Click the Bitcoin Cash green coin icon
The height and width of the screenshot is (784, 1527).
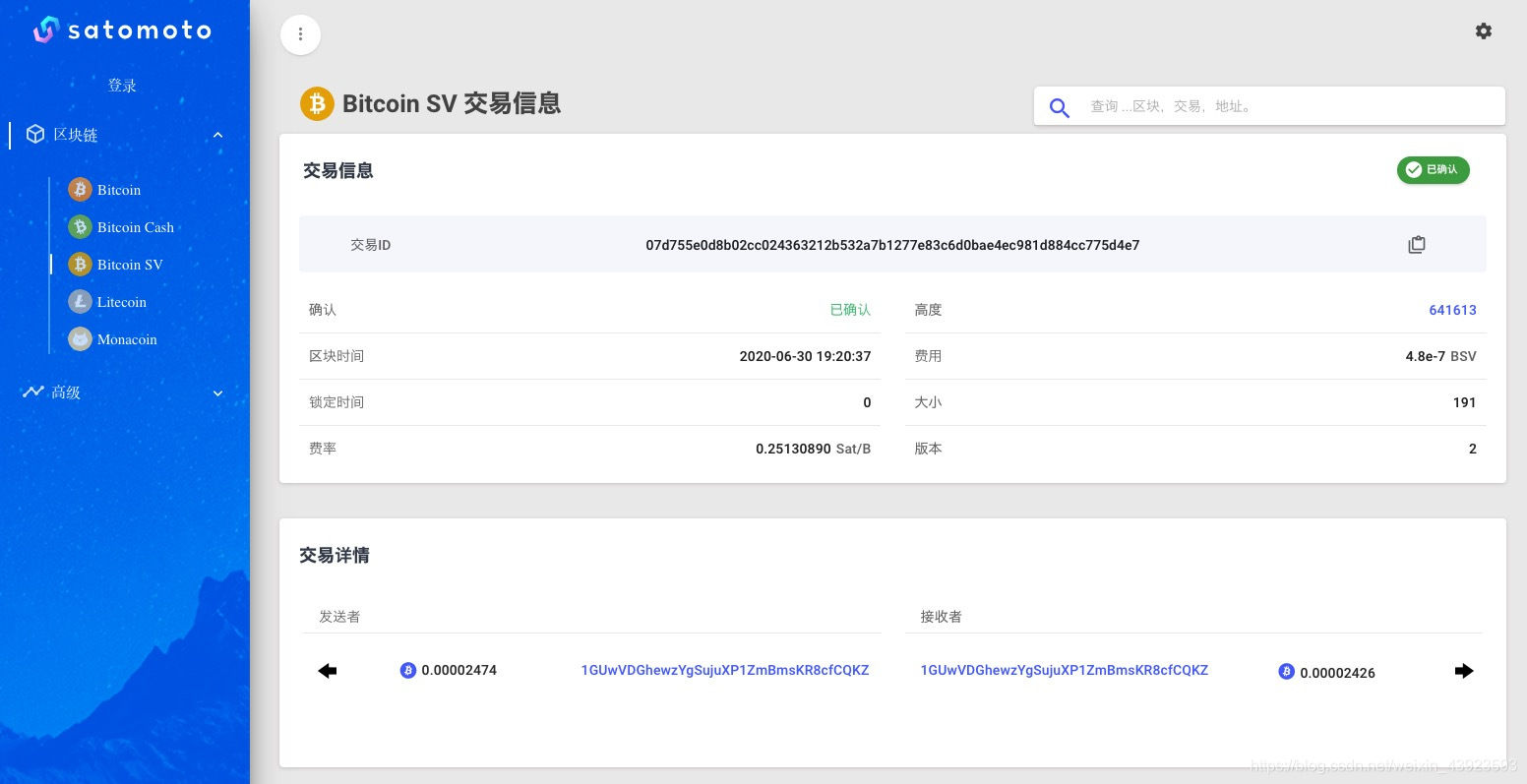pyautogui.click(x=80, y=227)
